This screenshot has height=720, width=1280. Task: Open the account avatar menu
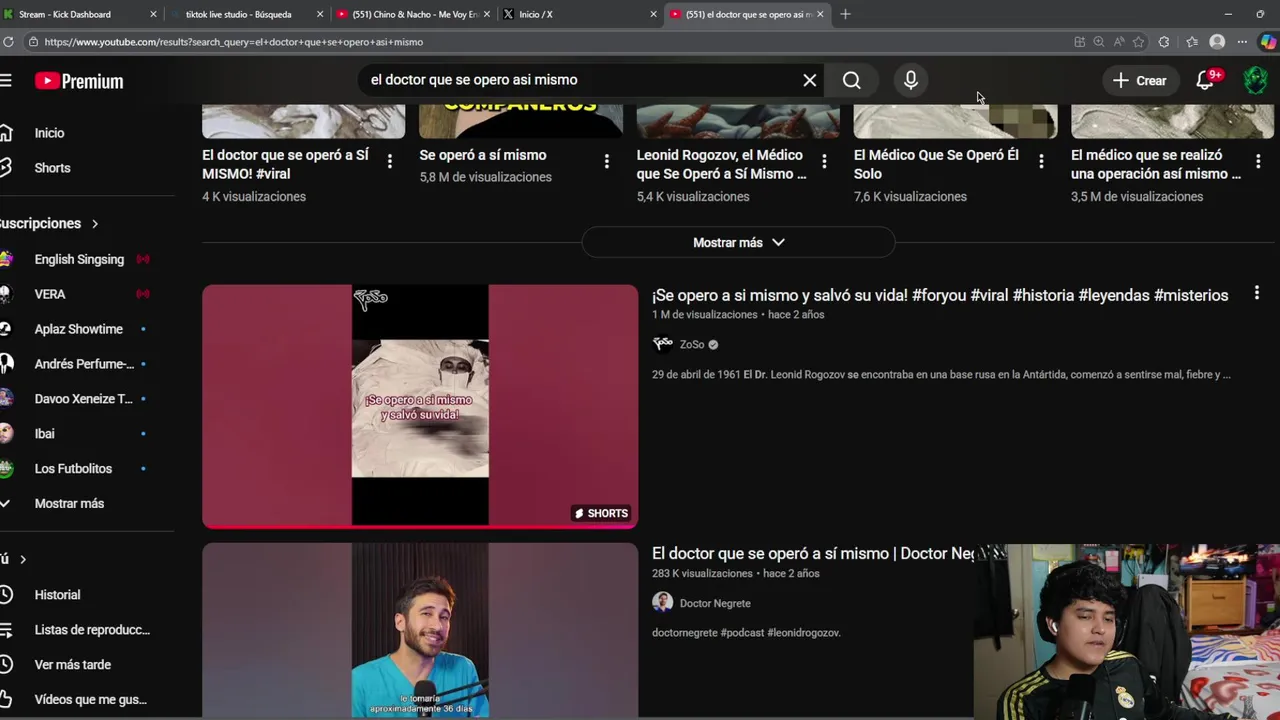pos(1255,80)
